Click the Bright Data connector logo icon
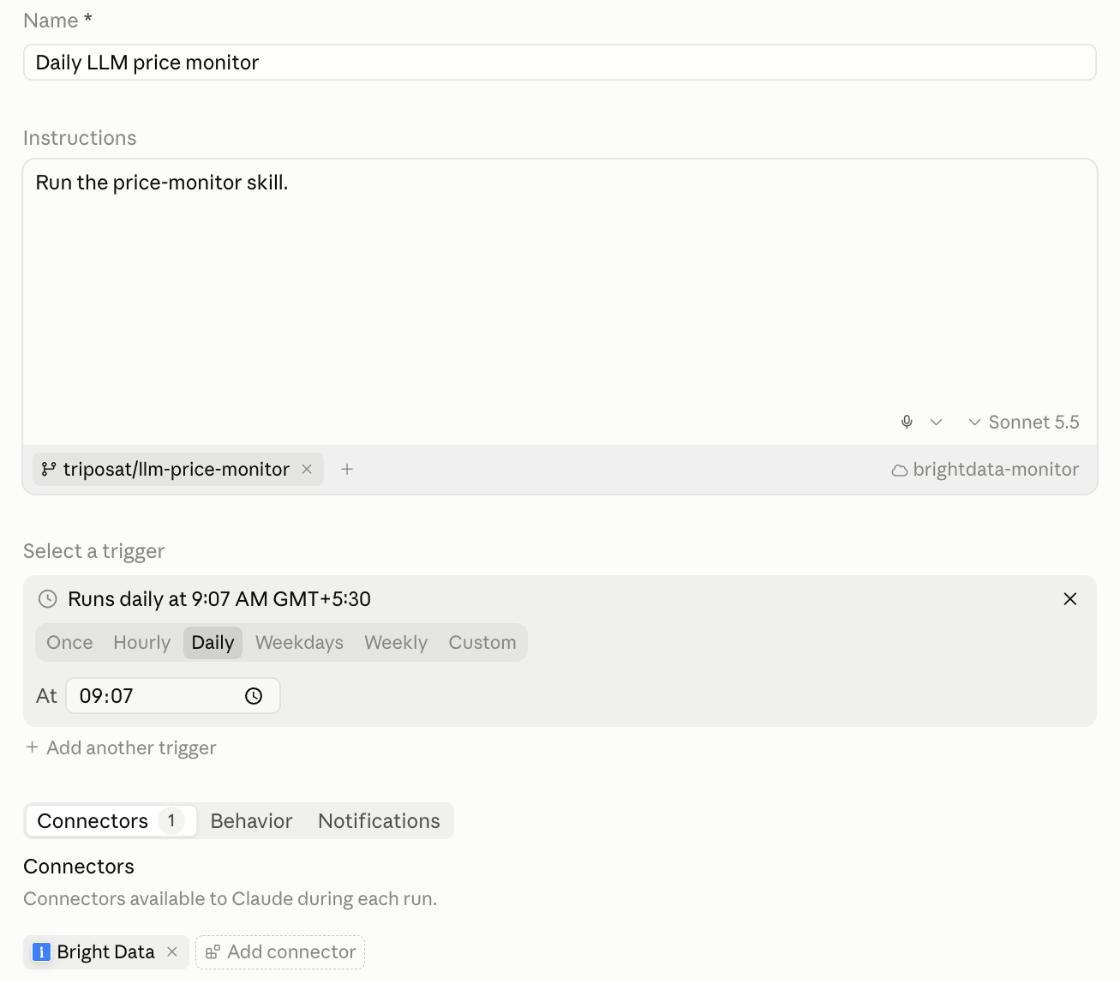This screenshot has height=982, width=1120. point(41,952)
